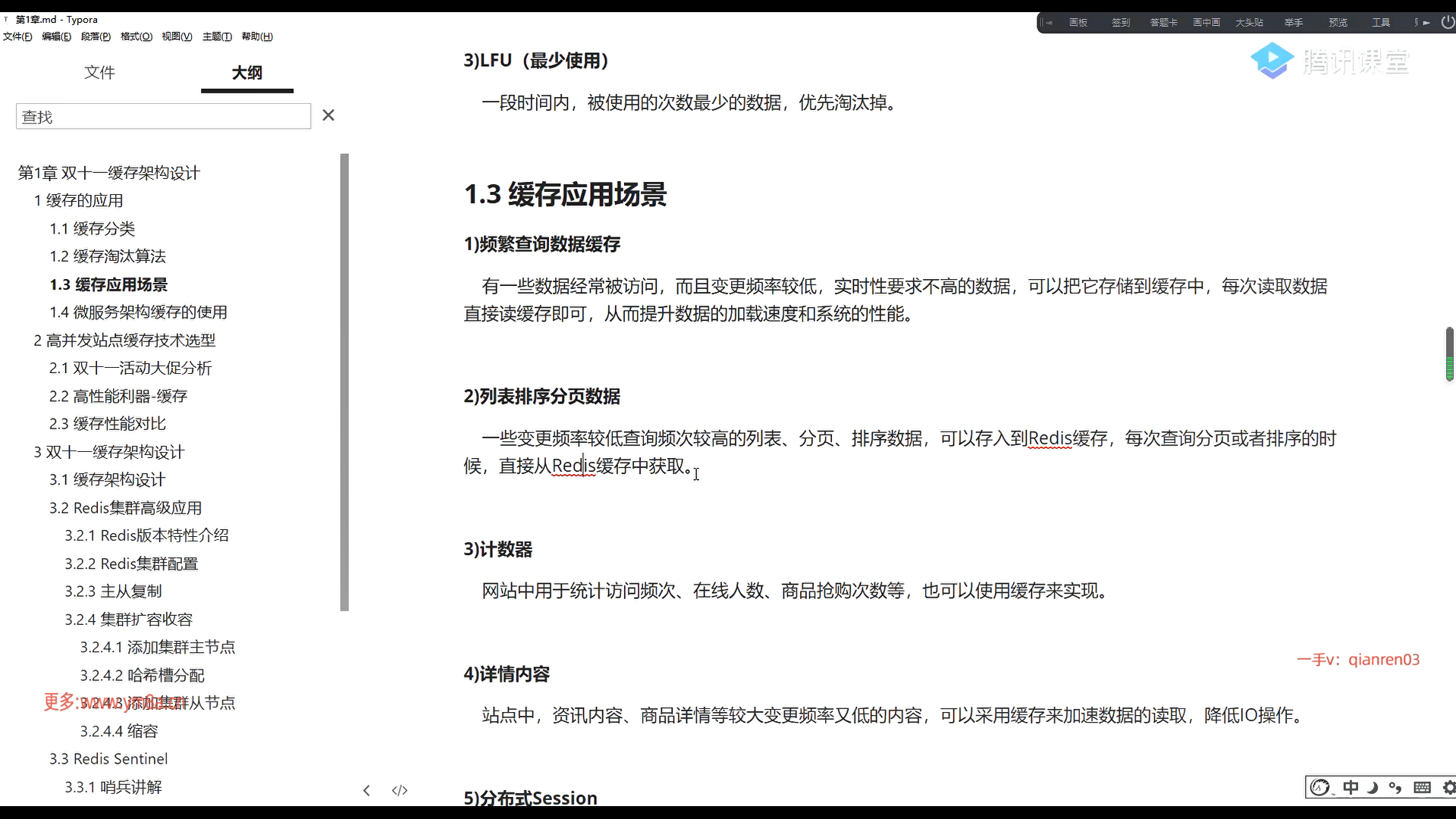Click power icon on classroom toolbar
The height and width of the screenshot is (819, 1456).
(1447, 23)
